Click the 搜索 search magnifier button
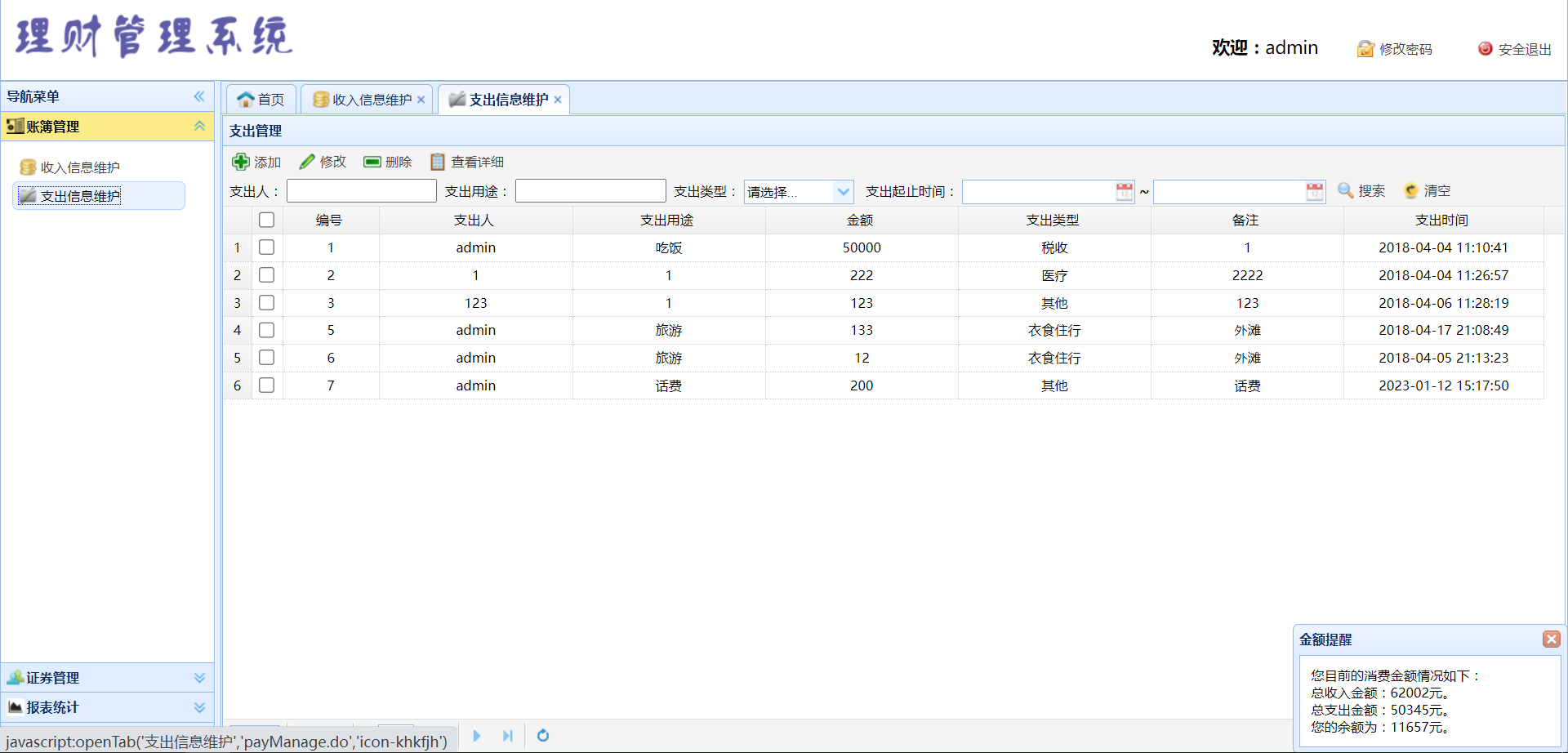The height and width of the screenshot is (753, 1568). [x=1361, y=190]
